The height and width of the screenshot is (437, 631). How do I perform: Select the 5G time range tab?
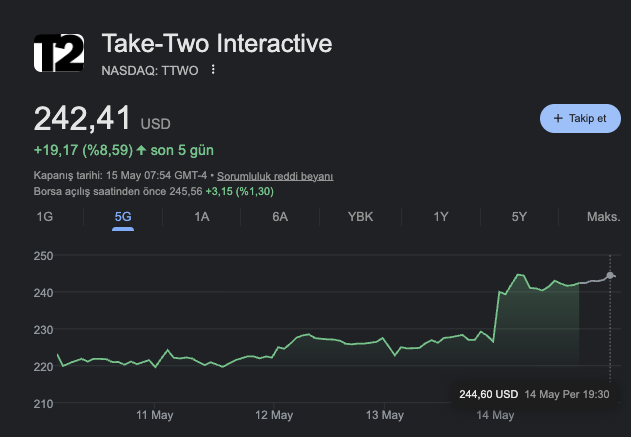point(123,217)
